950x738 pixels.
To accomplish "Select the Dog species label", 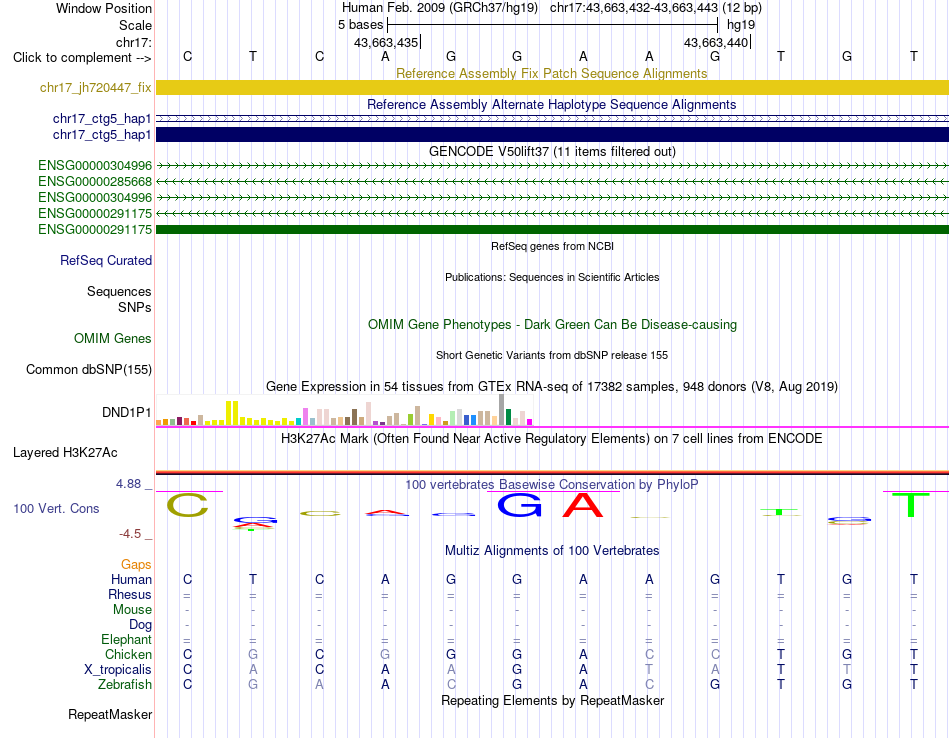I will [140, 625].
